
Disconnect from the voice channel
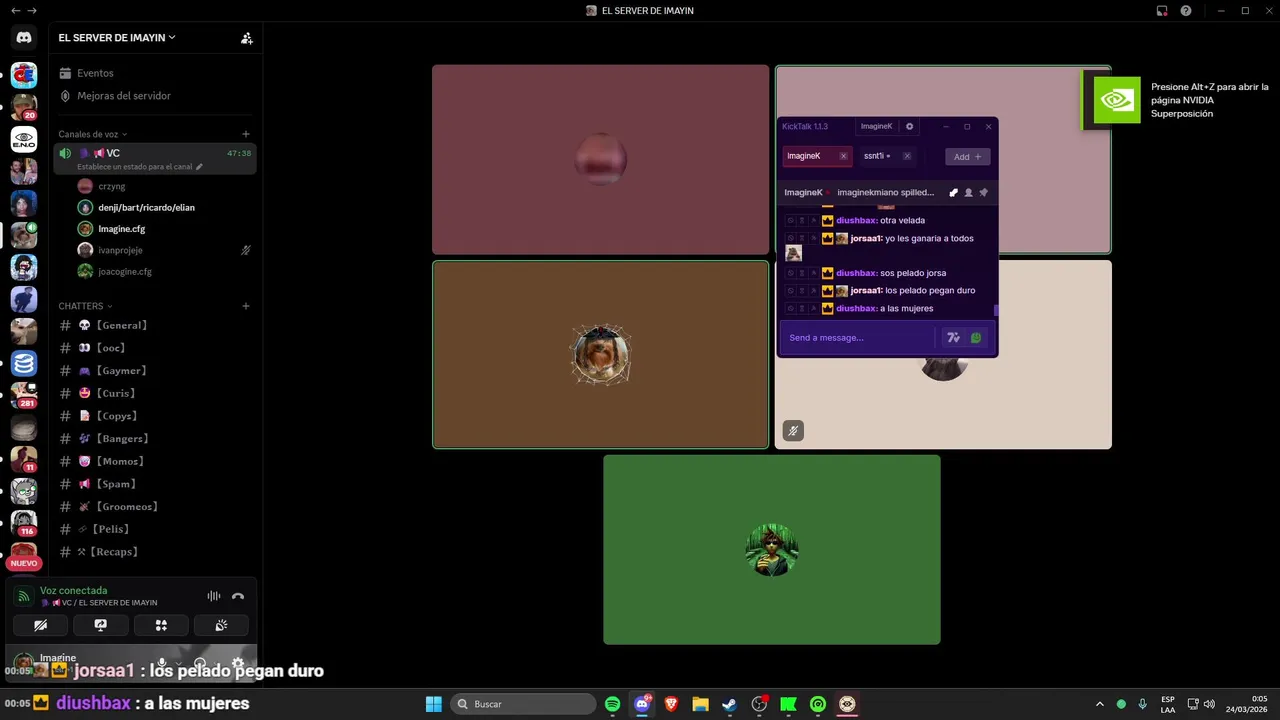point(238,596)
